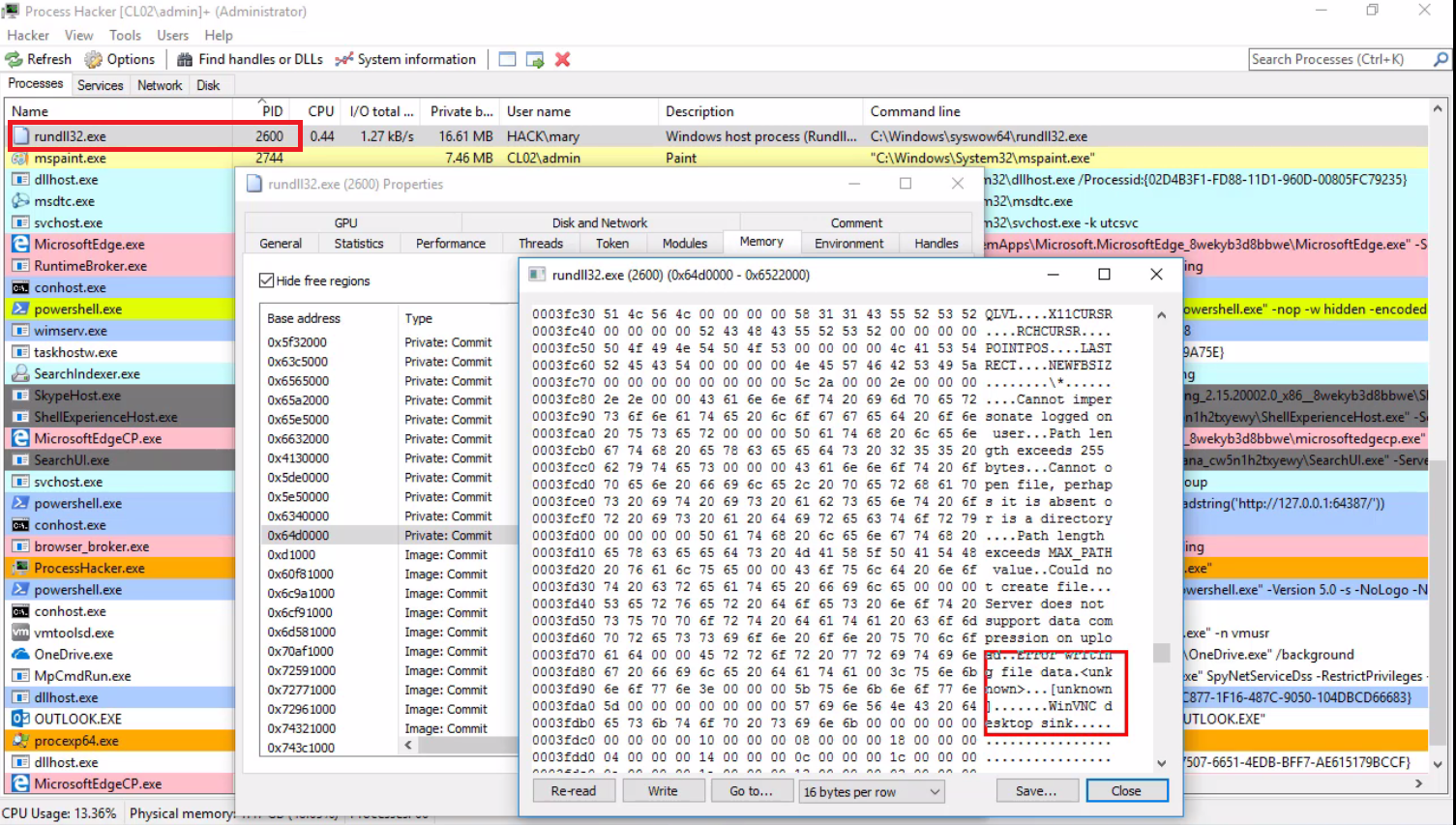Screen dimensions: 1456x825
Task: Select the SearchIndexer.exe process icon
Action: (20, 373)
